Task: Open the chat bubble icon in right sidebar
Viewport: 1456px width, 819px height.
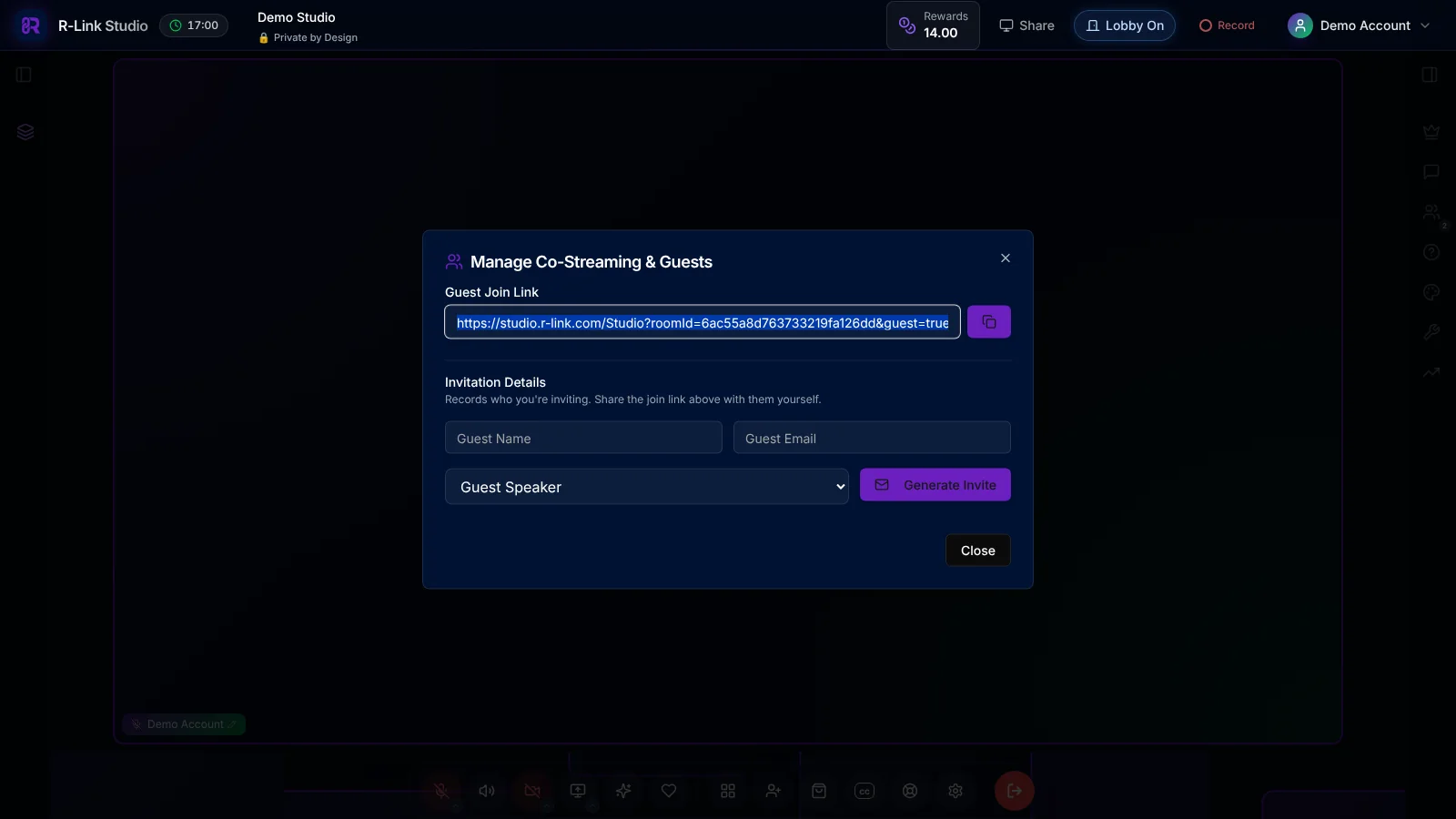Action: [x=1431, y=172]
